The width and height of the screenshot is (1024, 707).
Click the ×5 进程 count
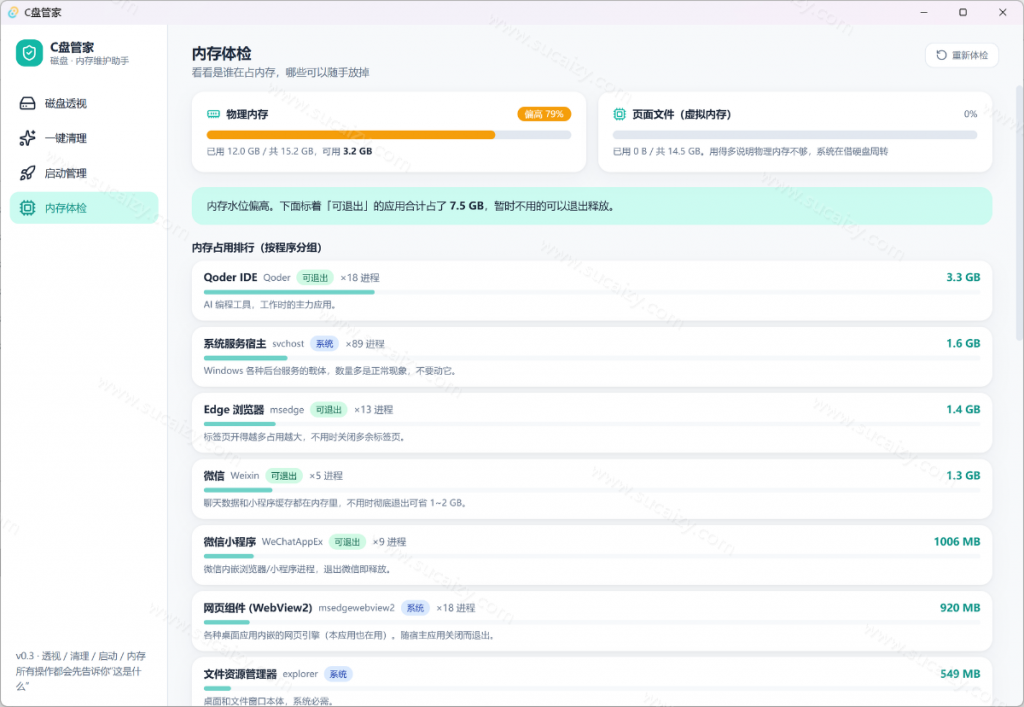click(x=326, y=475)
